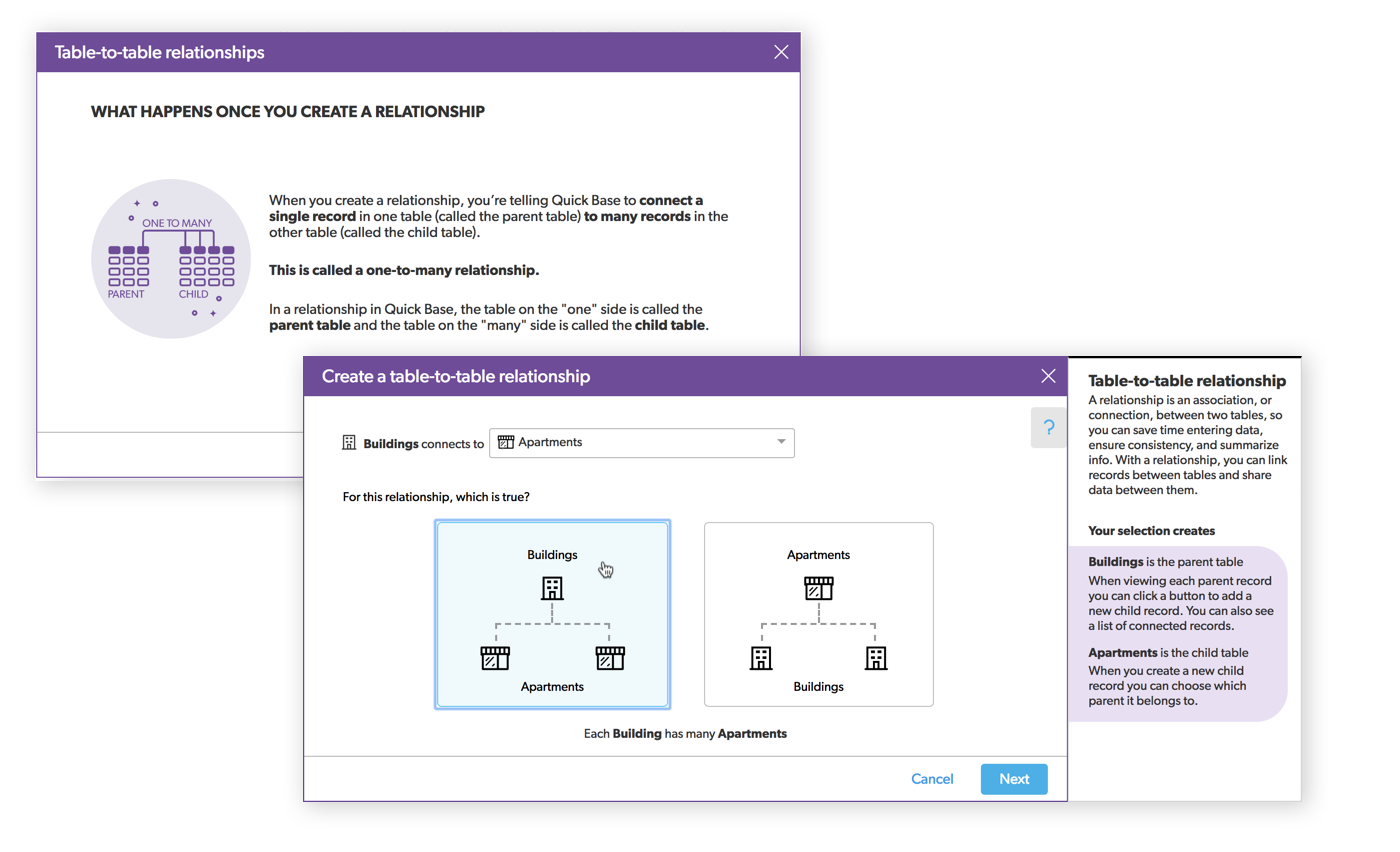Click the 'What happens once you create a relationship' heading

point(288,112)
